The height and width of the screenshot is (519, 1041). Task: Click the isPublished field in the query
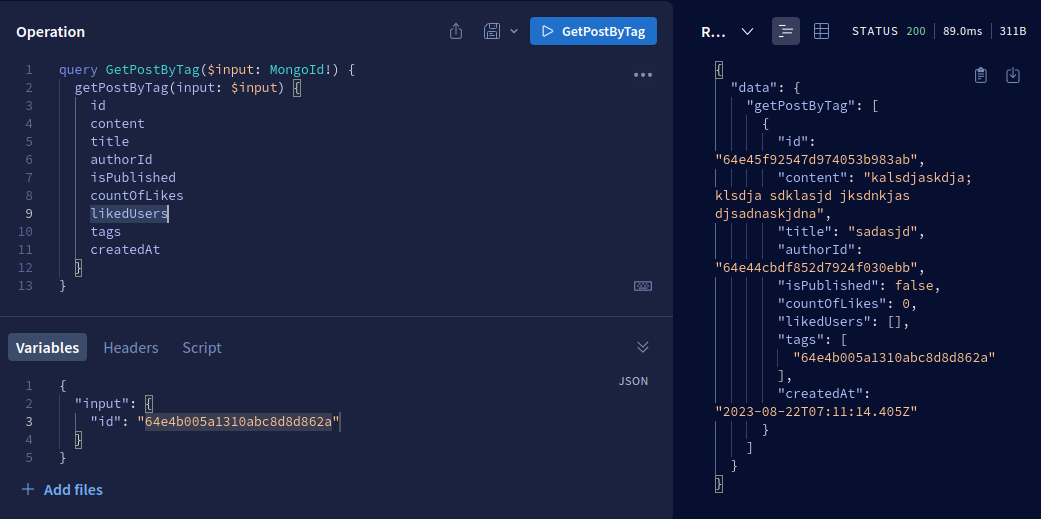[133, 178]
